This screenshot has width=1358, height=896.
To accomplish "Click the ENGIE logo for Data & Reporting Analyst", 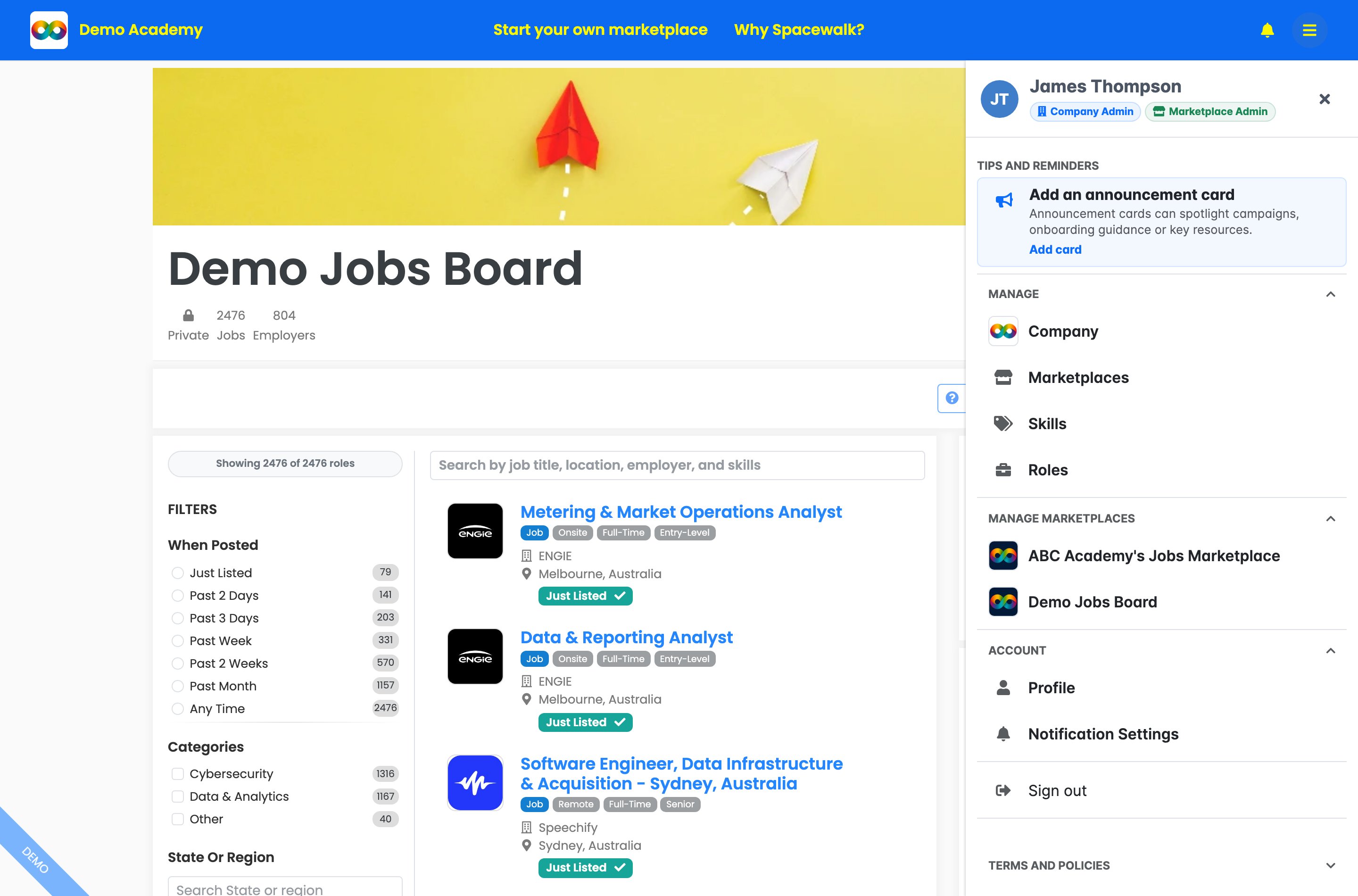I will 475,656.
